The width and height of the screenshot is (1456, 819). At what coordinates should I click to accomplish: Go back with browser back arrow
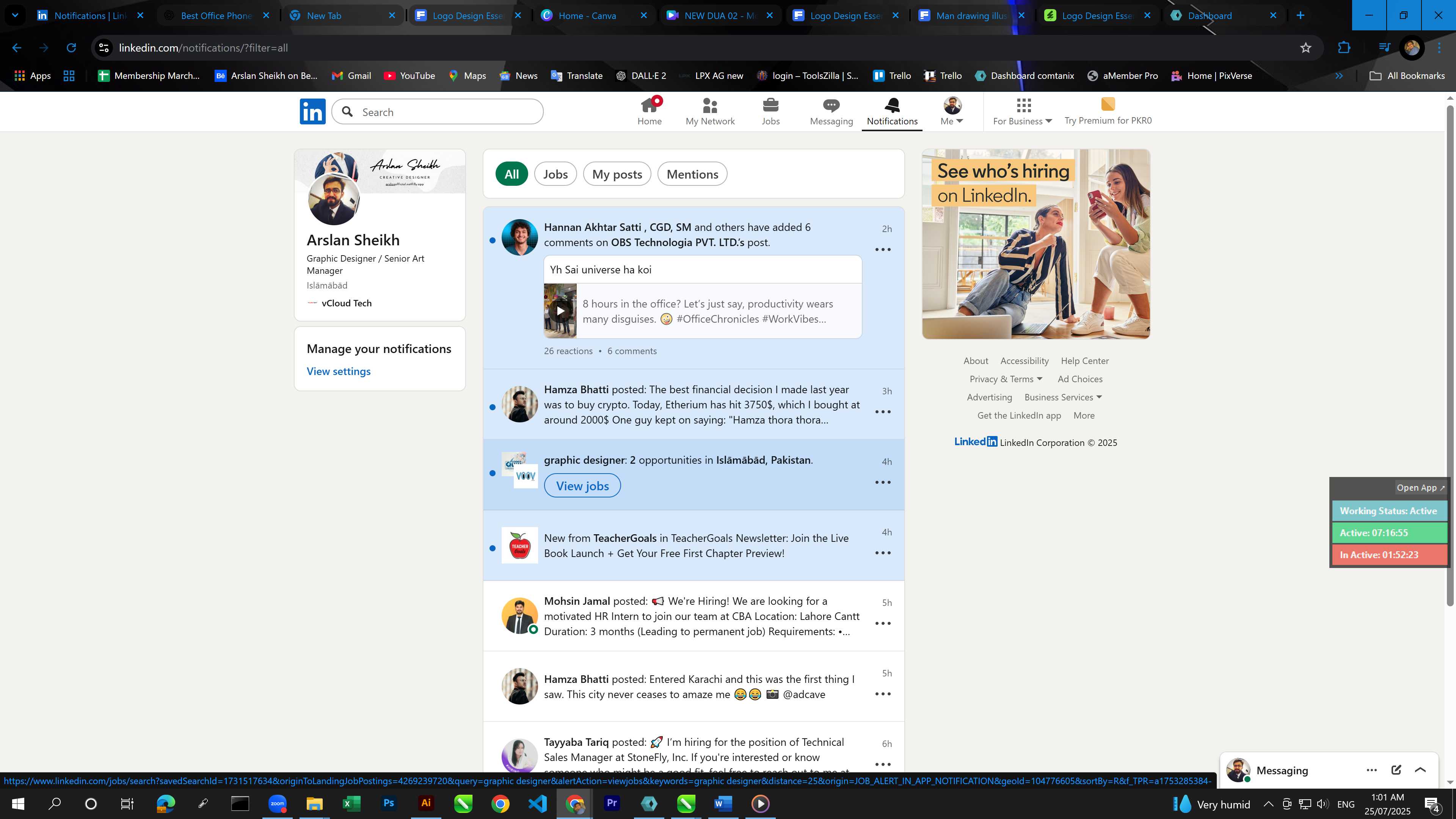(x=17, y=48)
